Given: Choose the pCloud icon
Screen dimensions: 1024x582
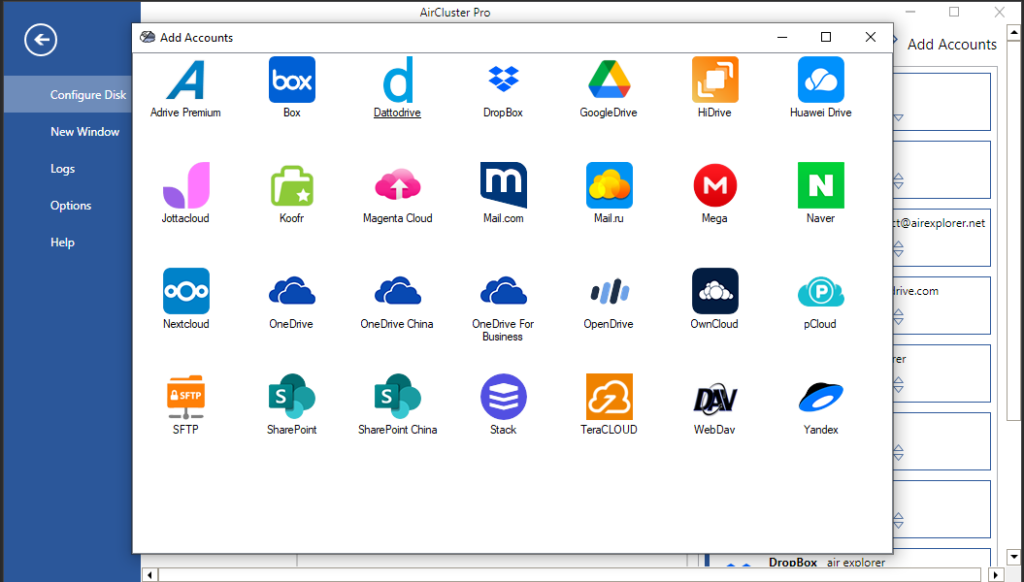Looking at the screenshot, I should (x=821, y=291).
